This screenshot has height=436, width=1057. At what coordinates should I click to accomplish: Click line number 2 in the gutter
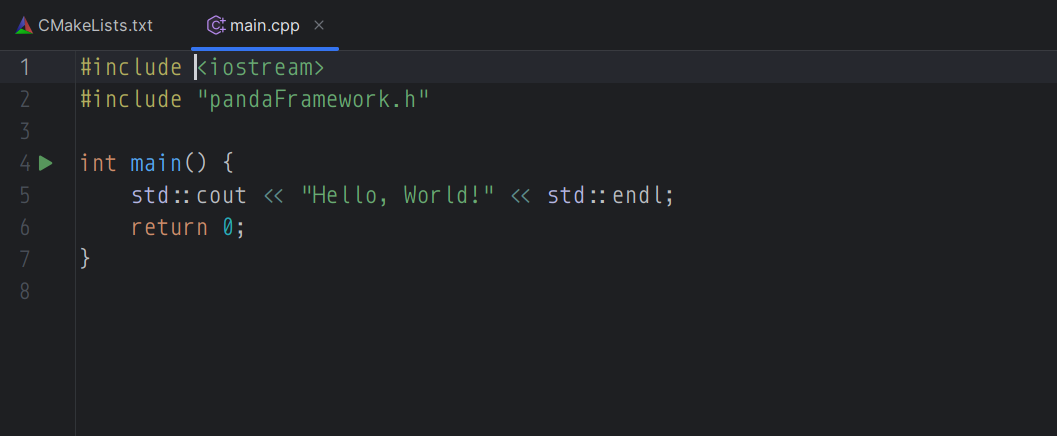pos(24,100)
